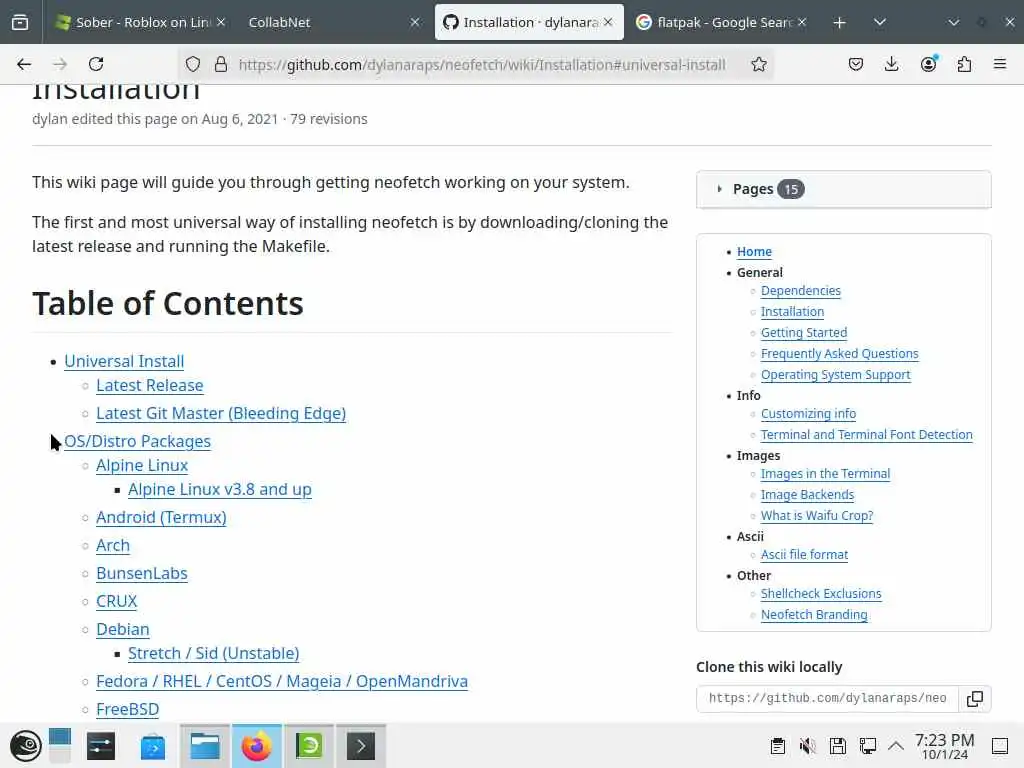Switch to Dolphin file manager window
The width and height of the screenshot is (1024, 768).
tap(204, 746)
